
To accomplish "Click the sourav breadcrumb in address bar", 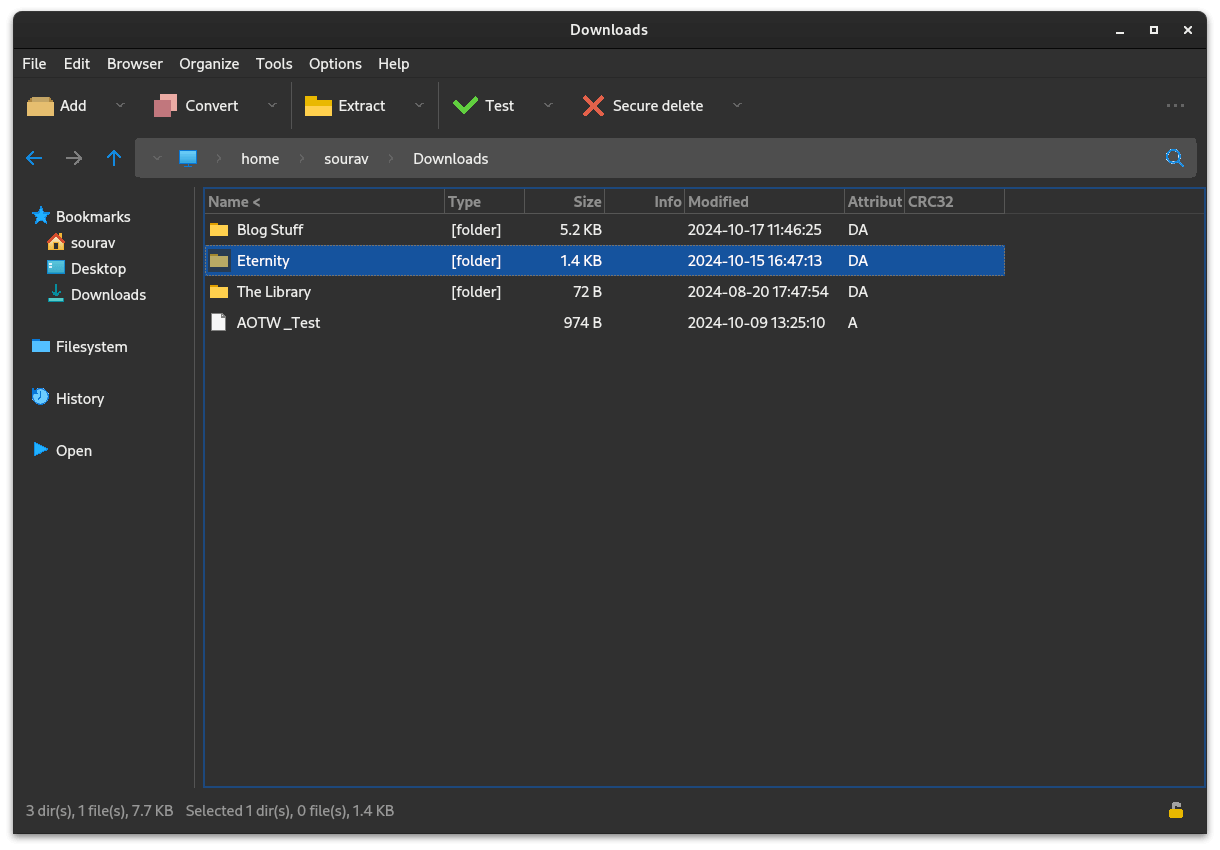I will point(346,158).
